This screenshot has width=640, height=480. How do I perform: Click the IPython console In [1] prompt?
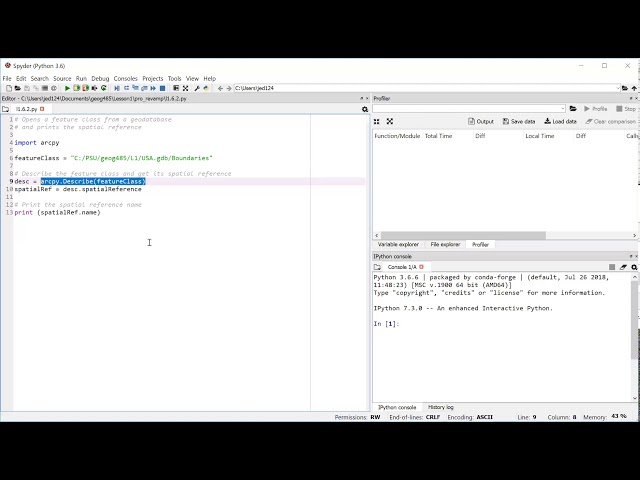[386, 324]
